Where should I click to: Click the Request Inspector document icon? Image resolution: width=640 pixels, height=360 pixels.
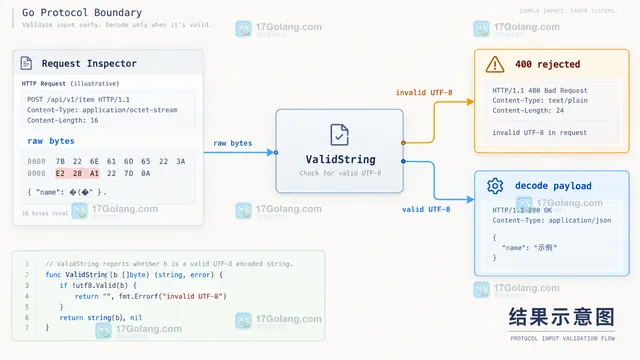point(26,63)
